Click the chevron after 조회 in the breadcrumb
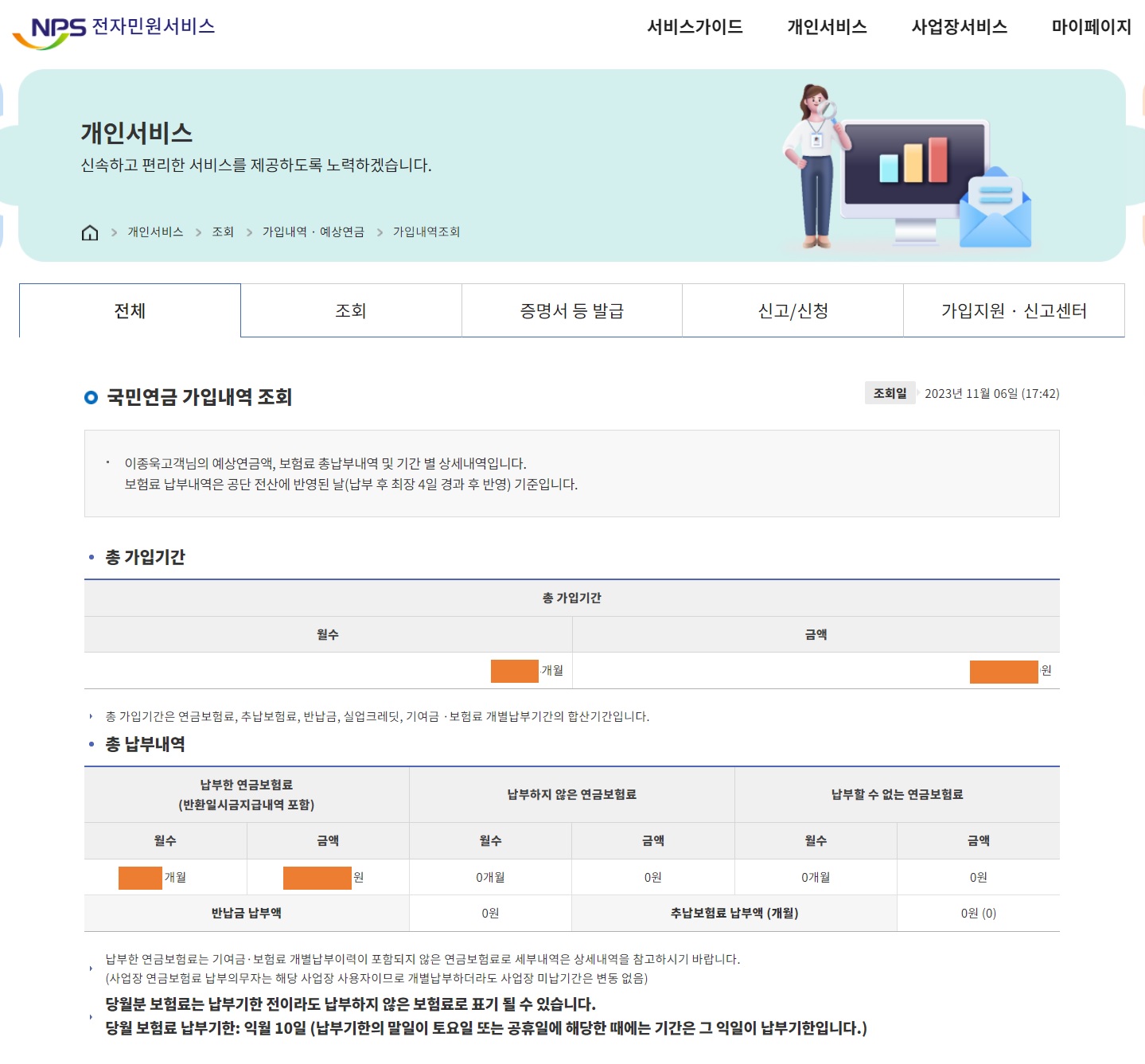 tap(248, 232)
